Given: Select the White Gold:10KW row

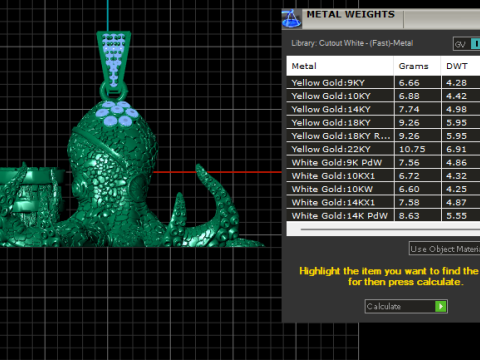Looking at the screenshot, I should tap(383, 189).
